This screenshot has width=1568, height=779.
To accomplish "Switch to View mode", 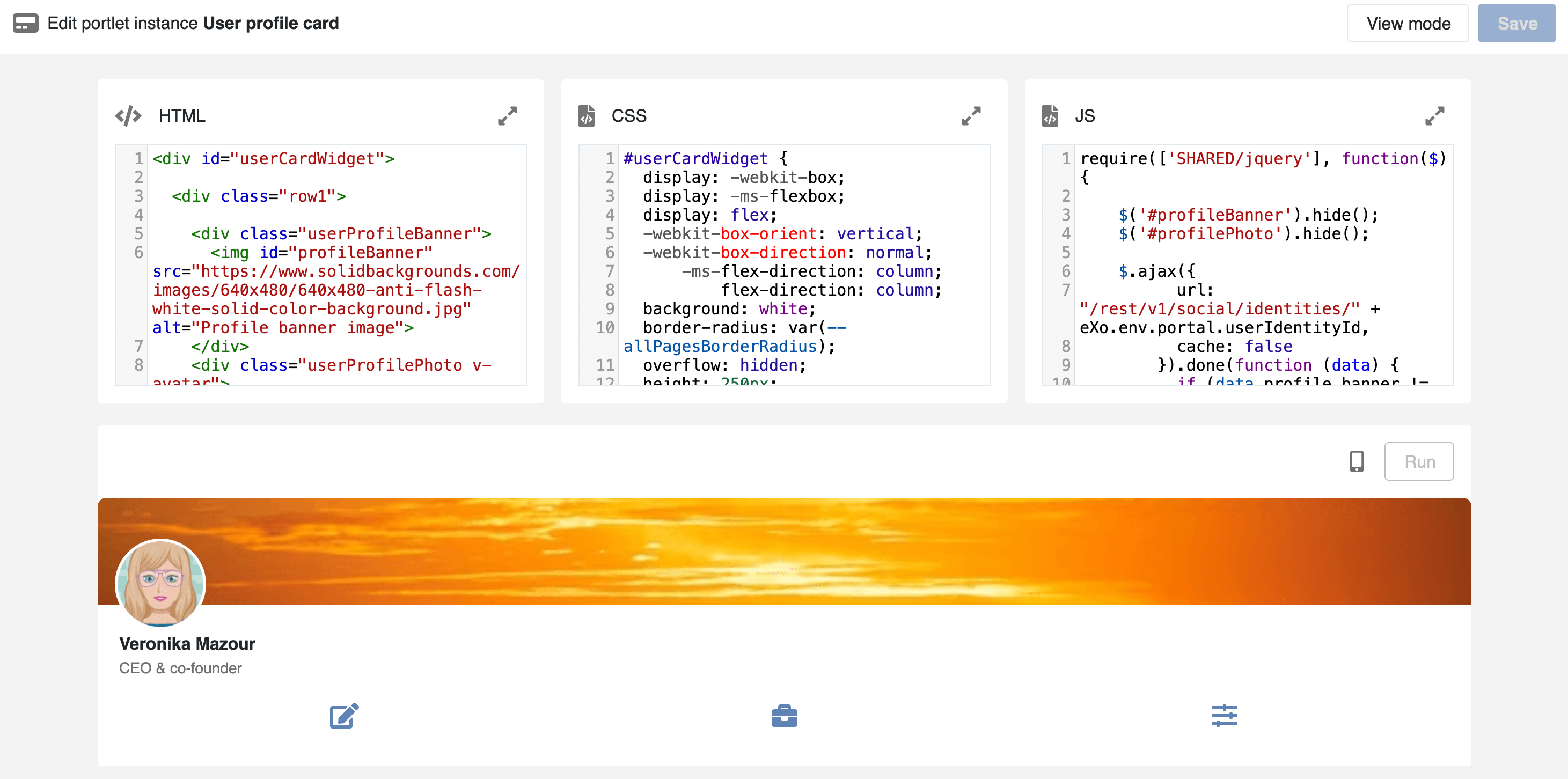I will (x=1408, y=23).
